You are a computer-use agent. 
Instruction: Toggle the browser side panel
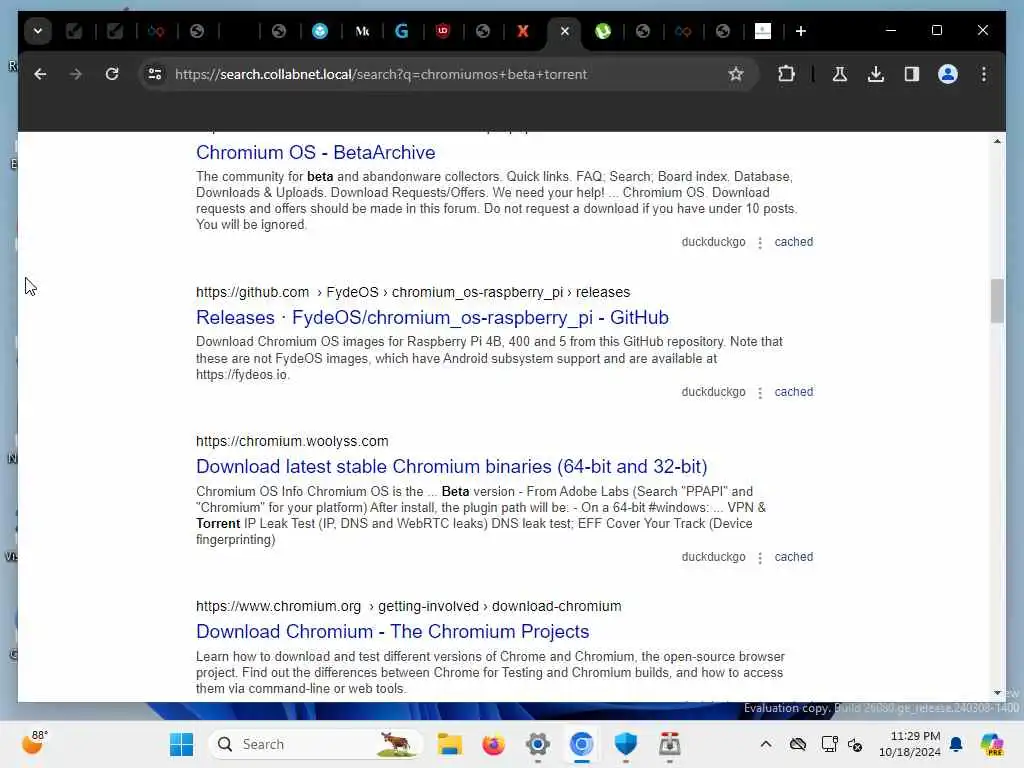click(912, 74)
